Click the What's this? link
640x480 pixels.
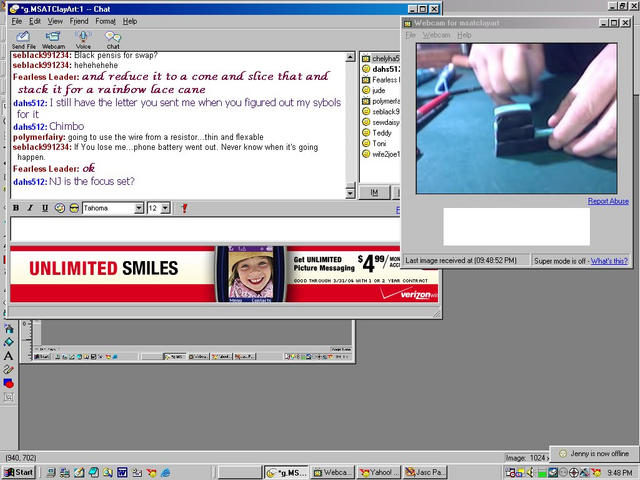609,261
